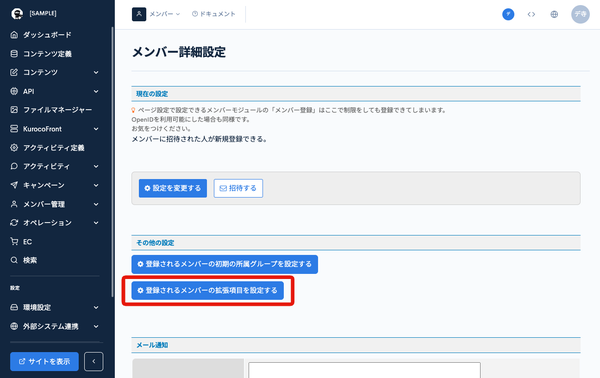Screen dimensions: 600x378
Task: Click the API globe icon in sidebar
Action: [14, 91]
